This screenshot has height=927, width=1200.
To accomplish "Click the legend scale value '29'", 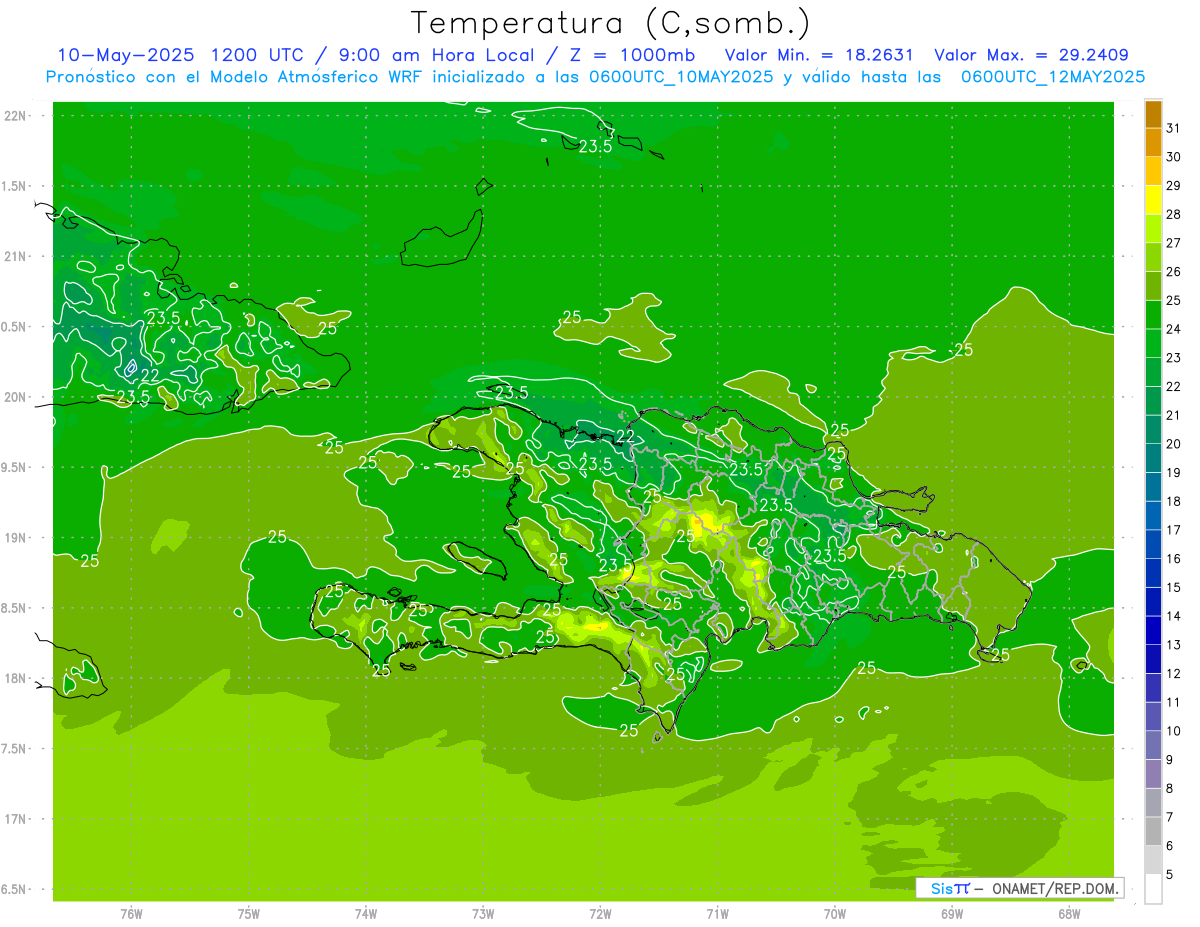I will (1174, 185).
